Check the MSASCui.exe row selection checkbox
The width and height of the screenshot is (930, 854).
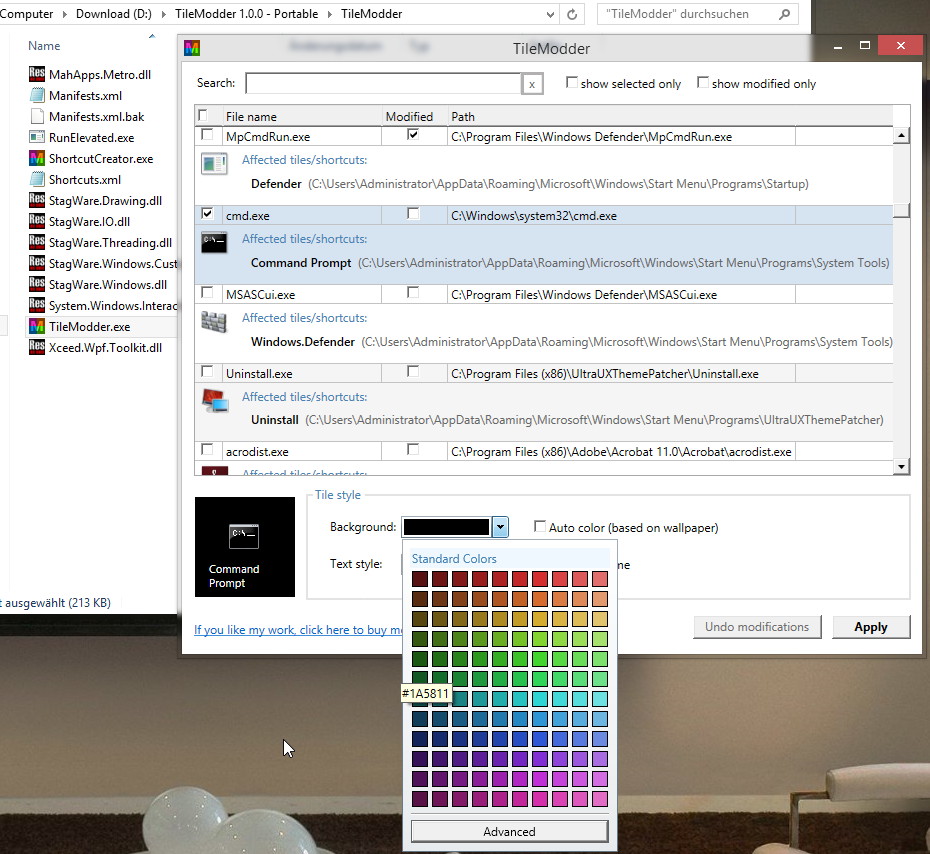click(x=207, y=292)
